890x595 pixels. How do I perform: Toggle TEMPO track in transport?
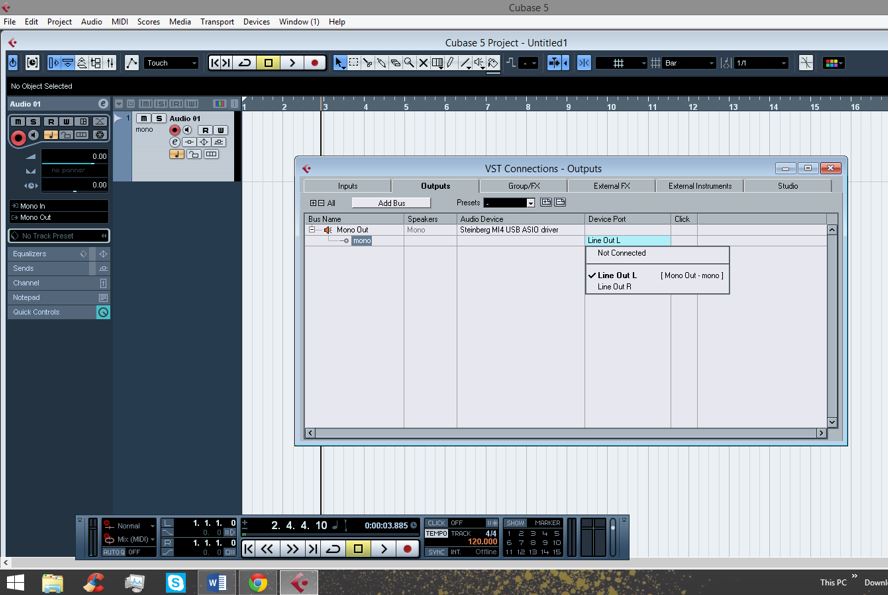436,534
